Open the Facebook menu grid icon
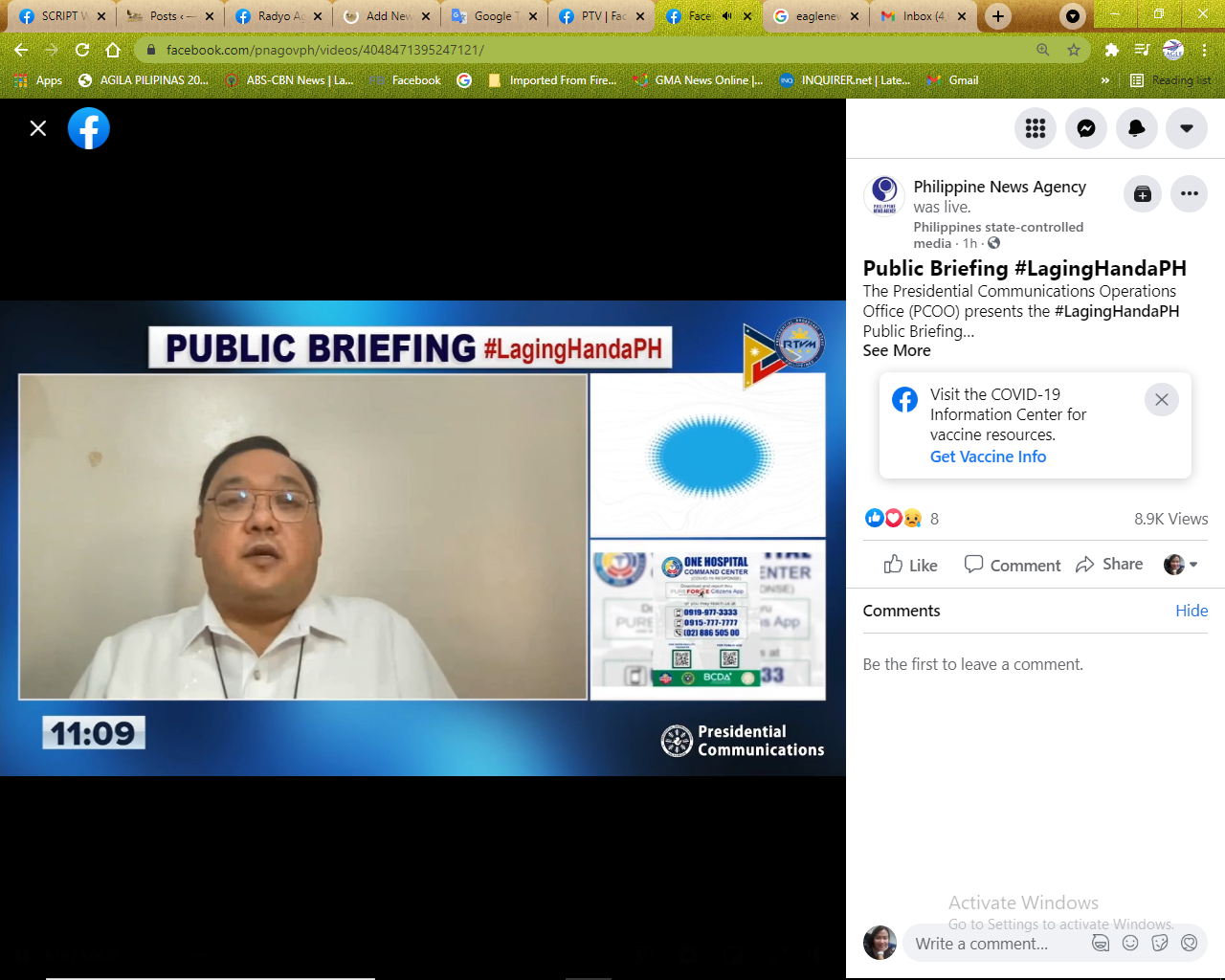The image size is (1225, 980). pyautogui.click(x=1036, y=128)
